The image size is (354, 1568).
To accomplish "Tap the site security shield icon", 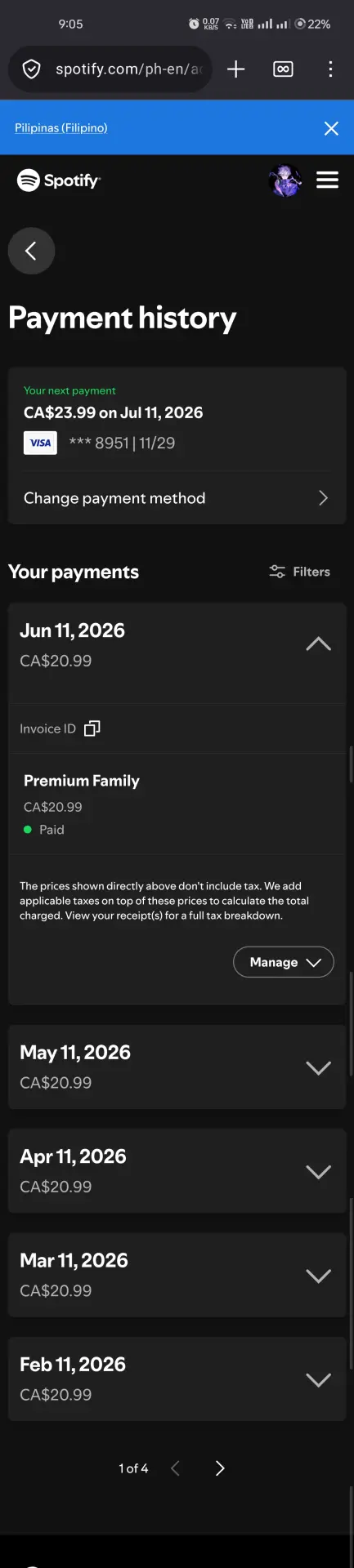I will pos(31,69).
